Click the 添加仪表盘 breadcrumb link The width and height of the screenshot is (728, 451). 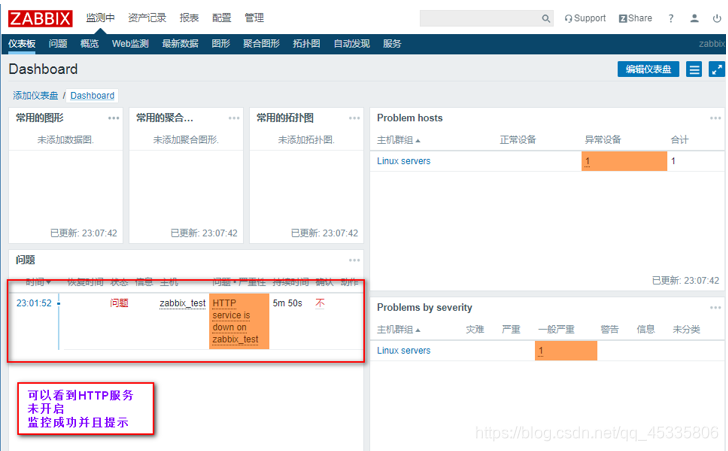pyautogui.click(x=35, y=96)
